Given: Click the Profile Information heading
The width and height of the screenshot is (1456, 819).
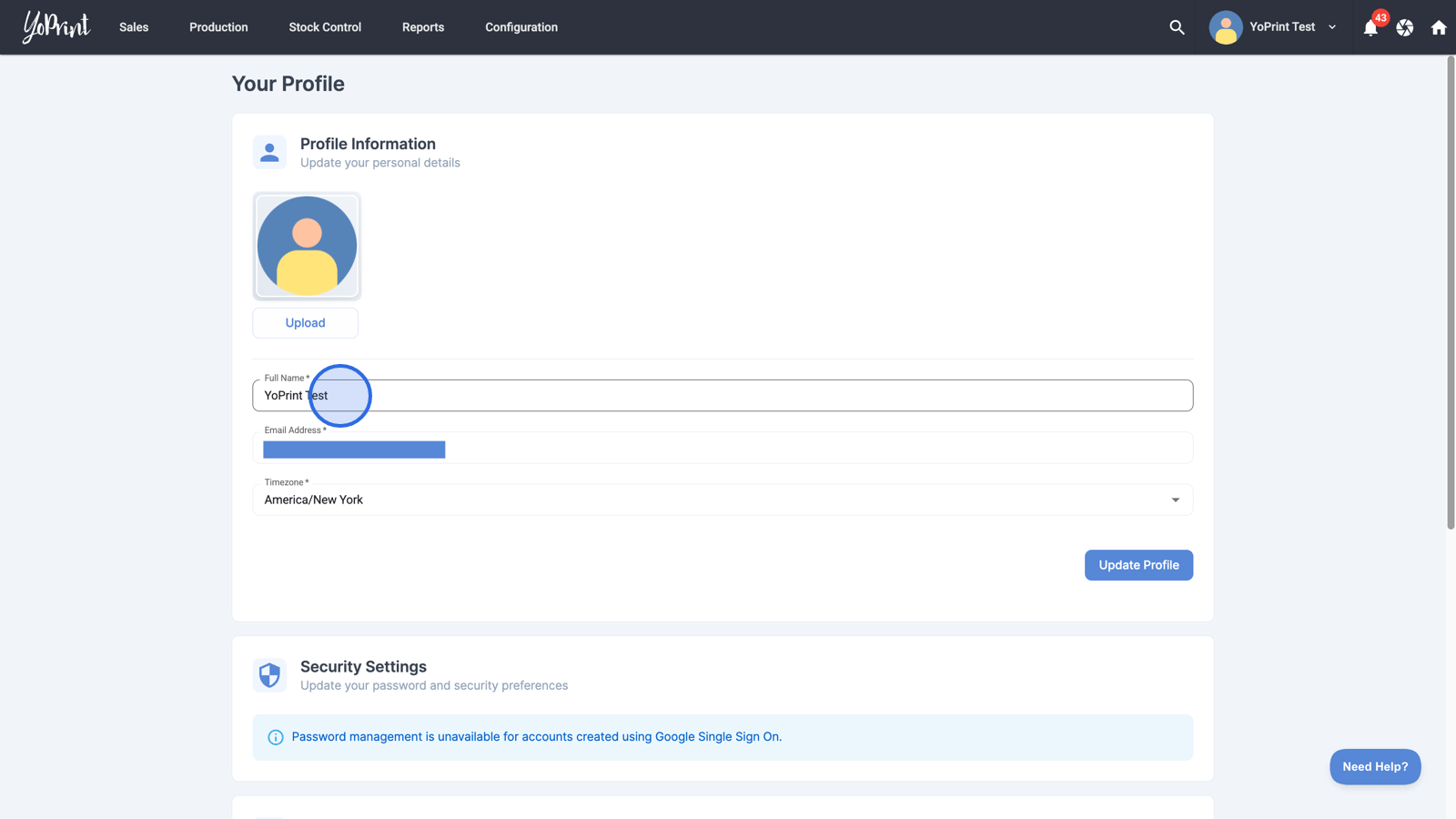Looking at the screenshot, I should [x=368, y=144].
